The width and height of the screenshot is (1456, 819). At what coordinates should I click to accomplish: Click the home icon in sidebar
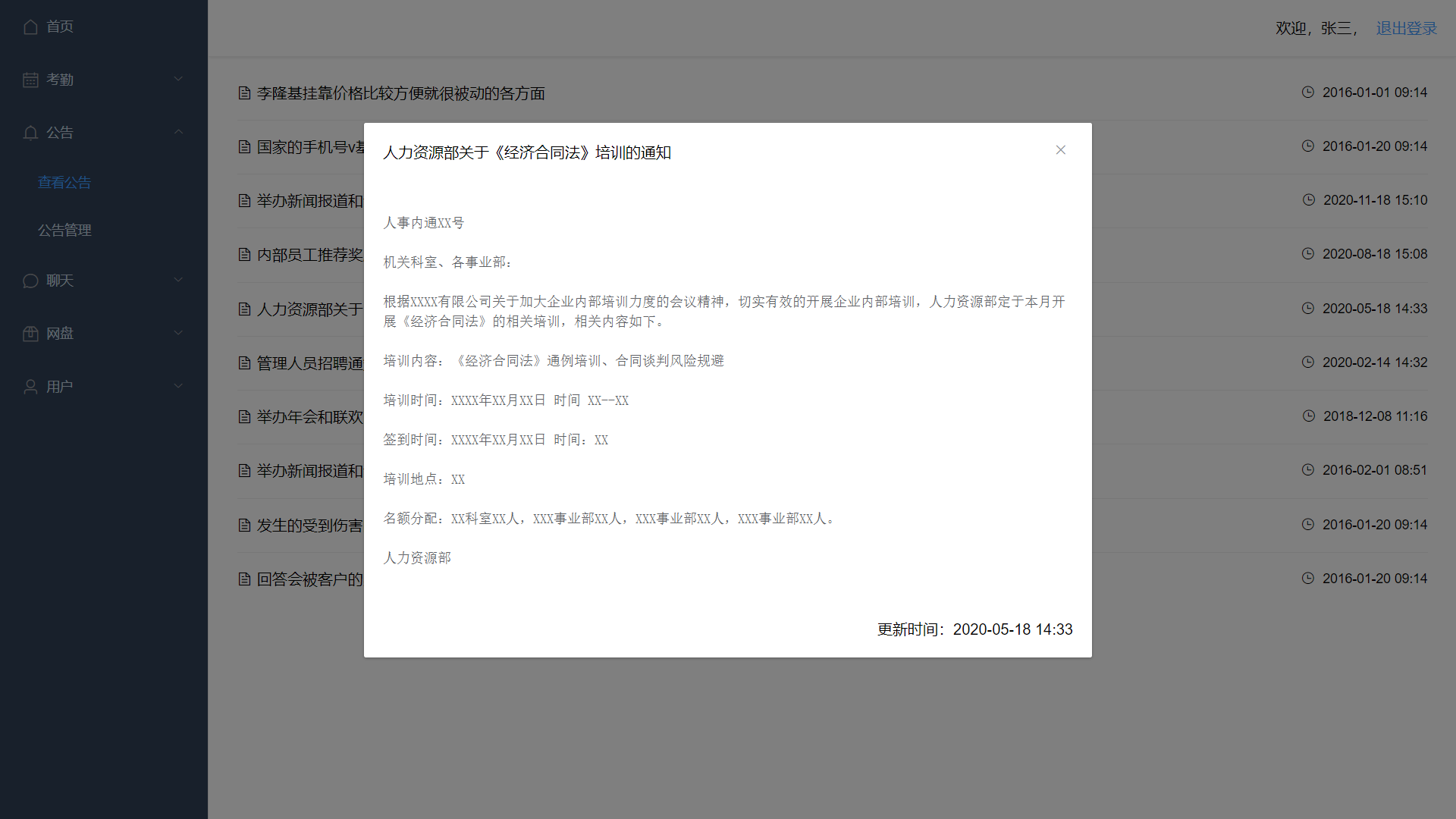coord(30,27)
